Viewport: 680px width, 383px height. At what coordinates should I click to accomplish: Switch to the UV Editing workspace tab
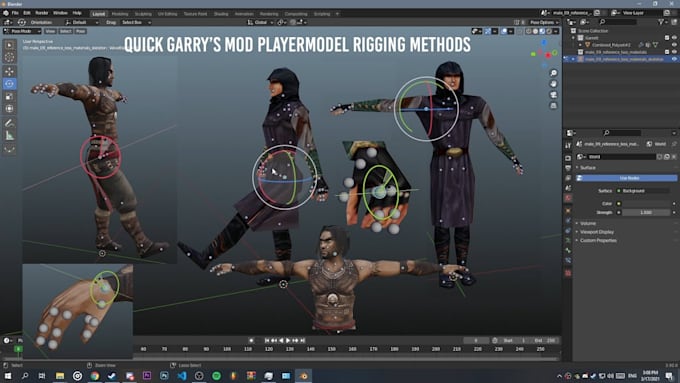pyautogui.click(x=167, y=14)
